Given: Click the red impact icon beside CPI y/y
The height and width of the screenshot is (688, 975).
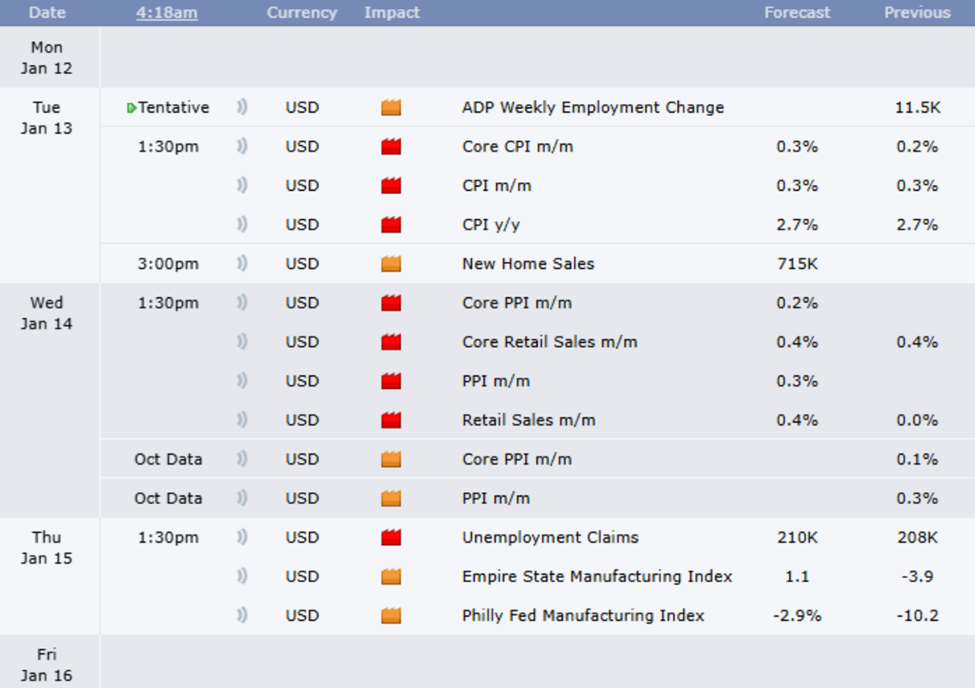Looking at the screenshot, I should 390,224.
